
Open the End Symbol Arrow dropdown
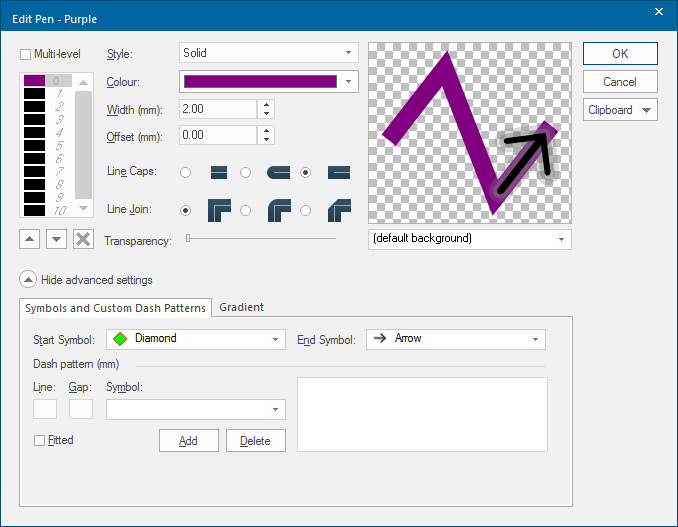(x=456, y=339)
